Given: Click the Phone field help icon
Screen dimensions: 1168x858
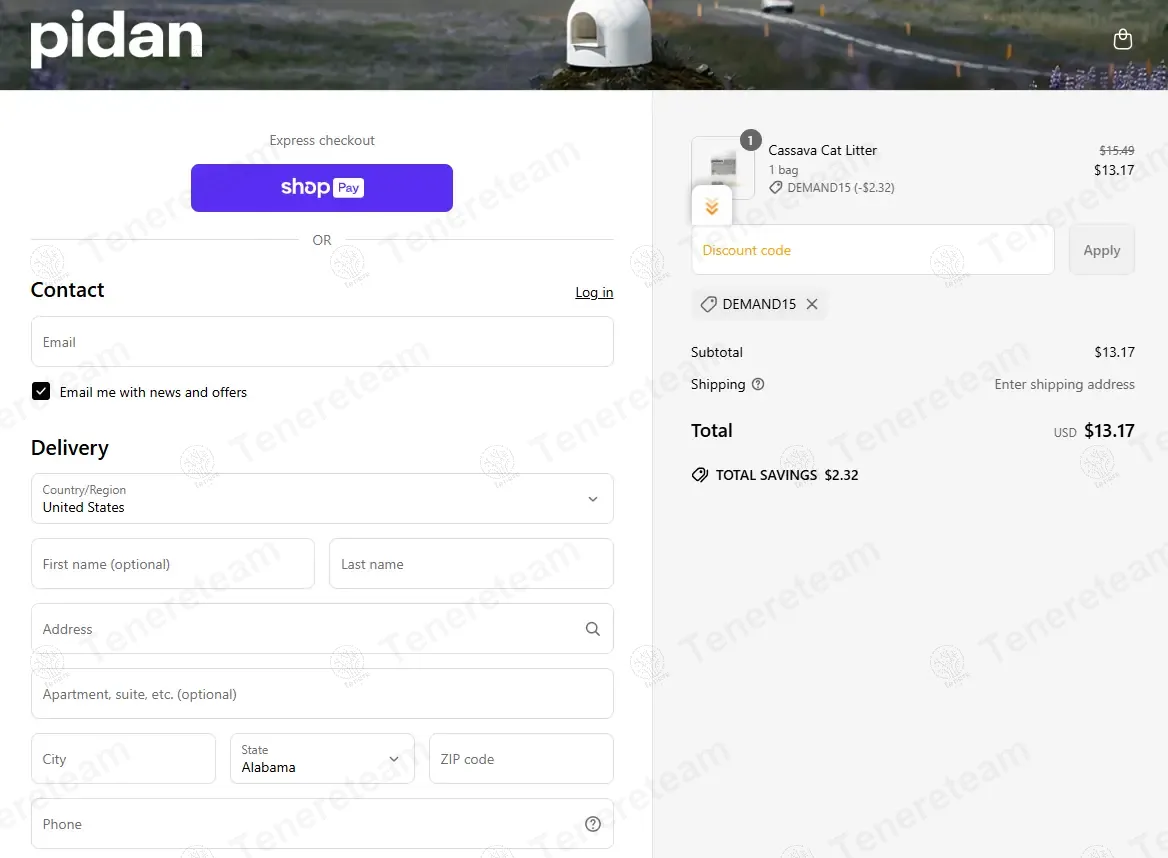Looking at the screenshot, I should coord(593,824).
